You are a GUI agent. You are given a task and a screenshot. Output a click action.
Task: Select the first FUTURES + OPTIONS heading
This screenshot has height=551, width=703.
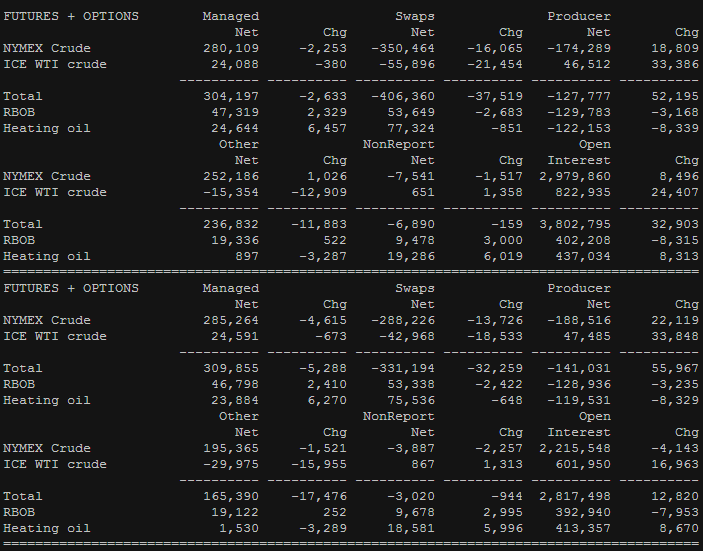point(71,16)
